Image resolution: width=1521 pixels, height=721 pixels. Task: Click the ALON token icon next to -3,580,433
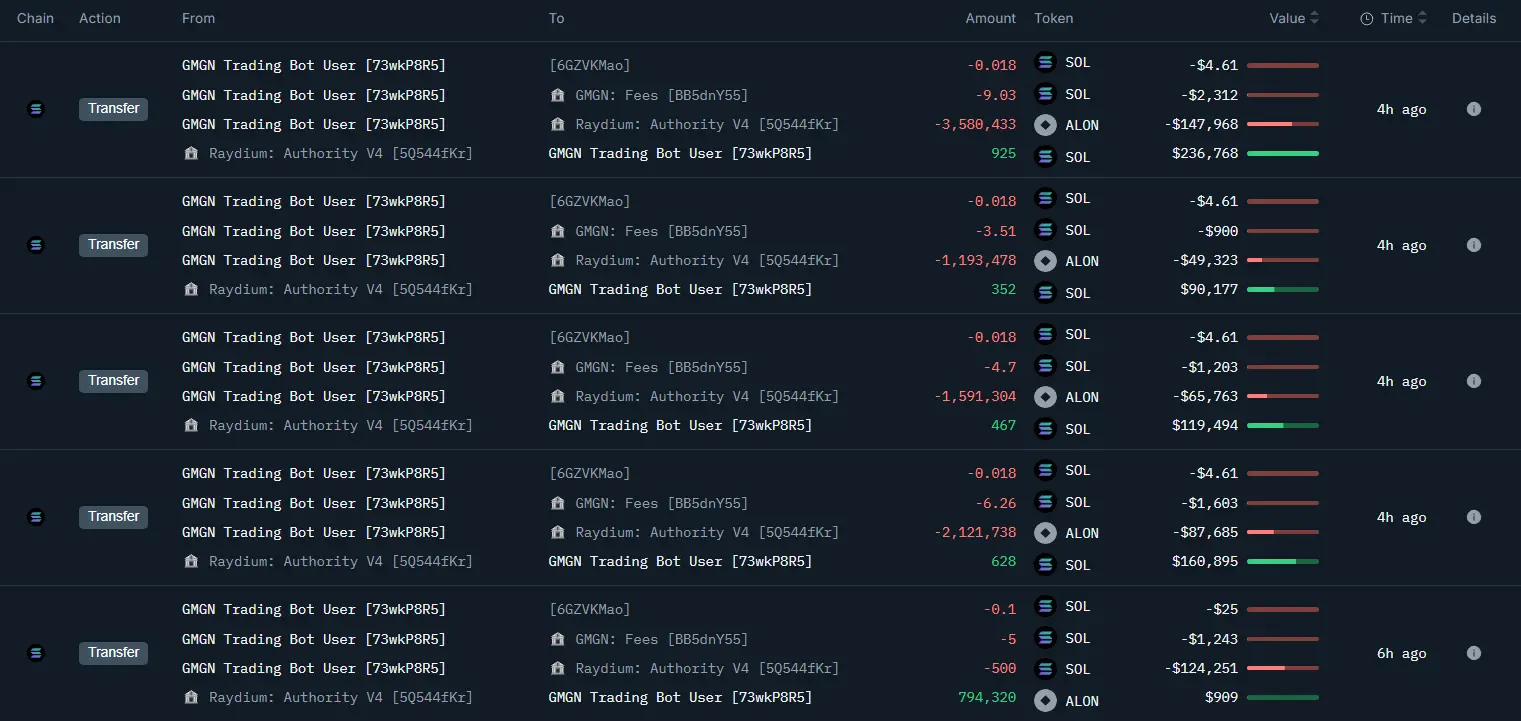pyautogui.click(x=1045, y=125)
